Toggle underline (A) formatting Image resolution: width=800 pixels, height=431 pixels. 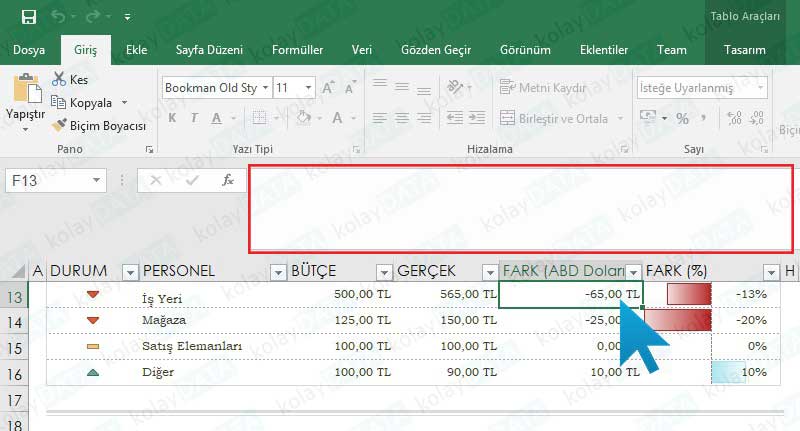(216, 118)
